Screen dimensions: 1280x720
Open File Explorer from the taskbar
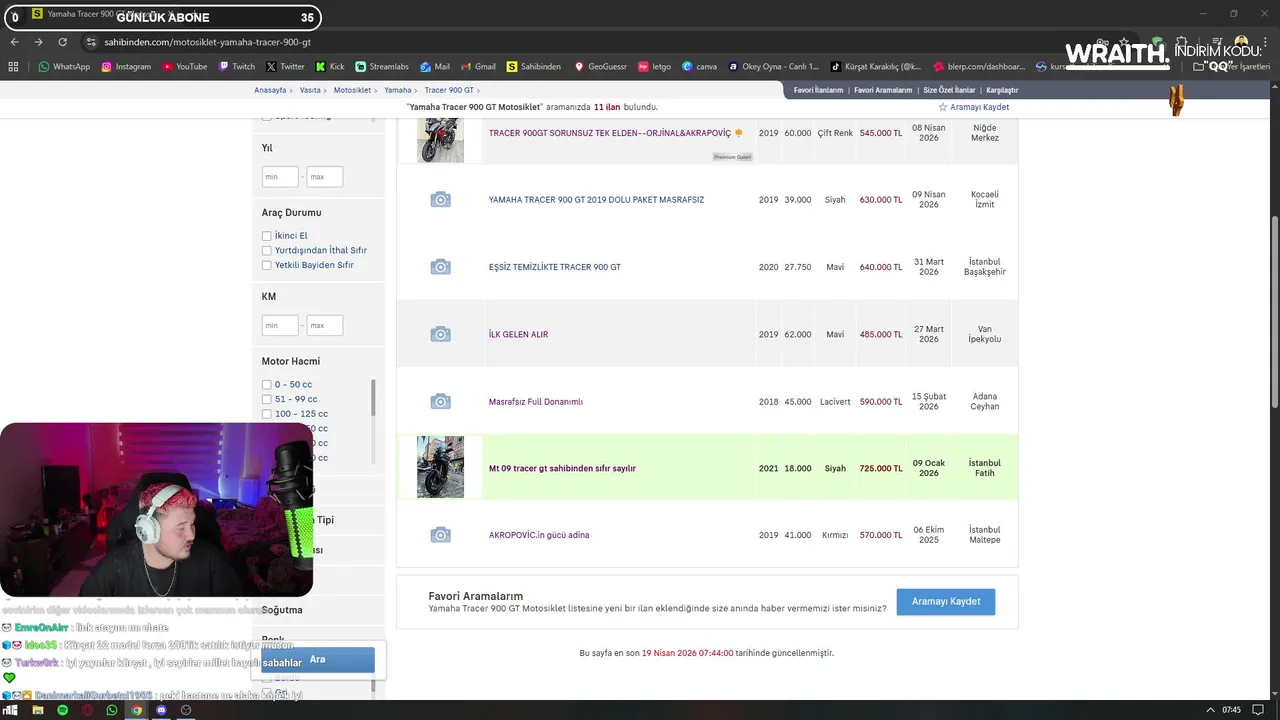pos(37,710)
